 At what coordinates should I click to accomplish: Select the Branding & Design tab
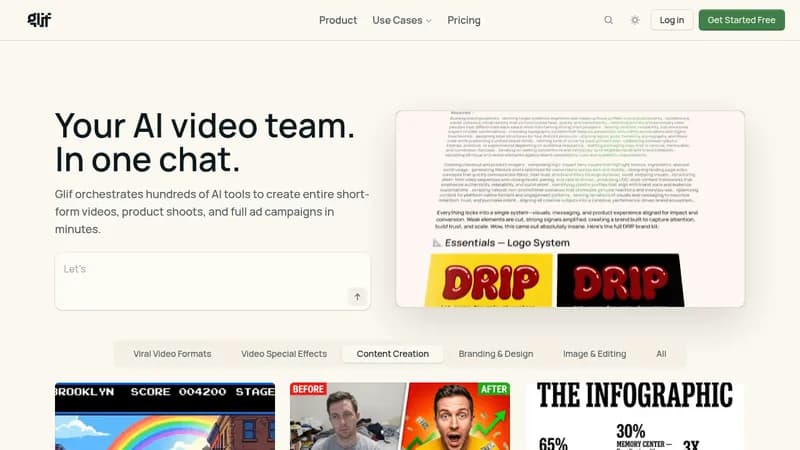pyautogui.click(x=495, y=354)
